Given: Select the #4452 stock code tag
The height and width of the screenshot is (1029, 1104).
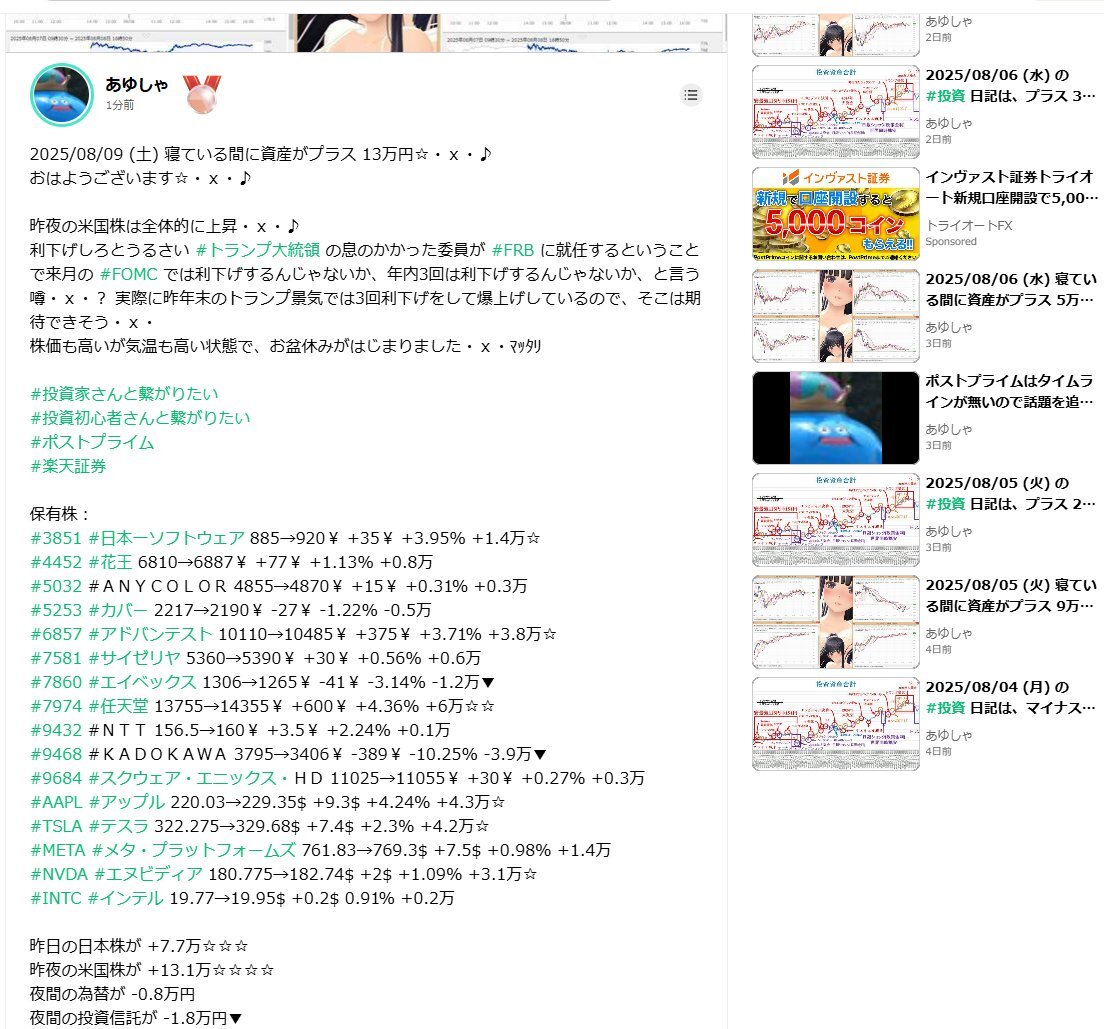Looking at the screenshot, I should [56, 562].
